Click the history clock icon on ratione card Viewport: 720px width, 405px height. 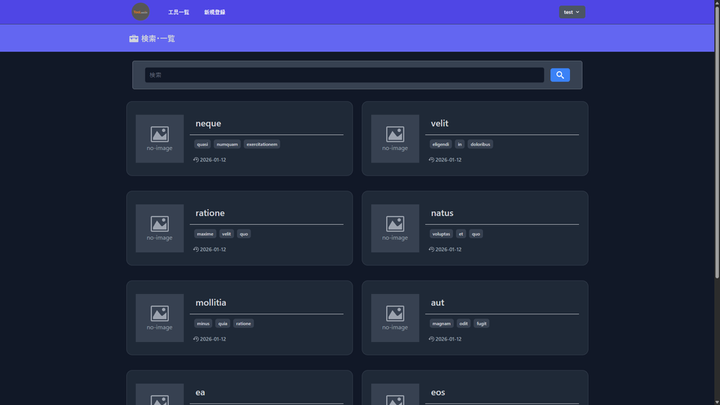pos(196,249)
